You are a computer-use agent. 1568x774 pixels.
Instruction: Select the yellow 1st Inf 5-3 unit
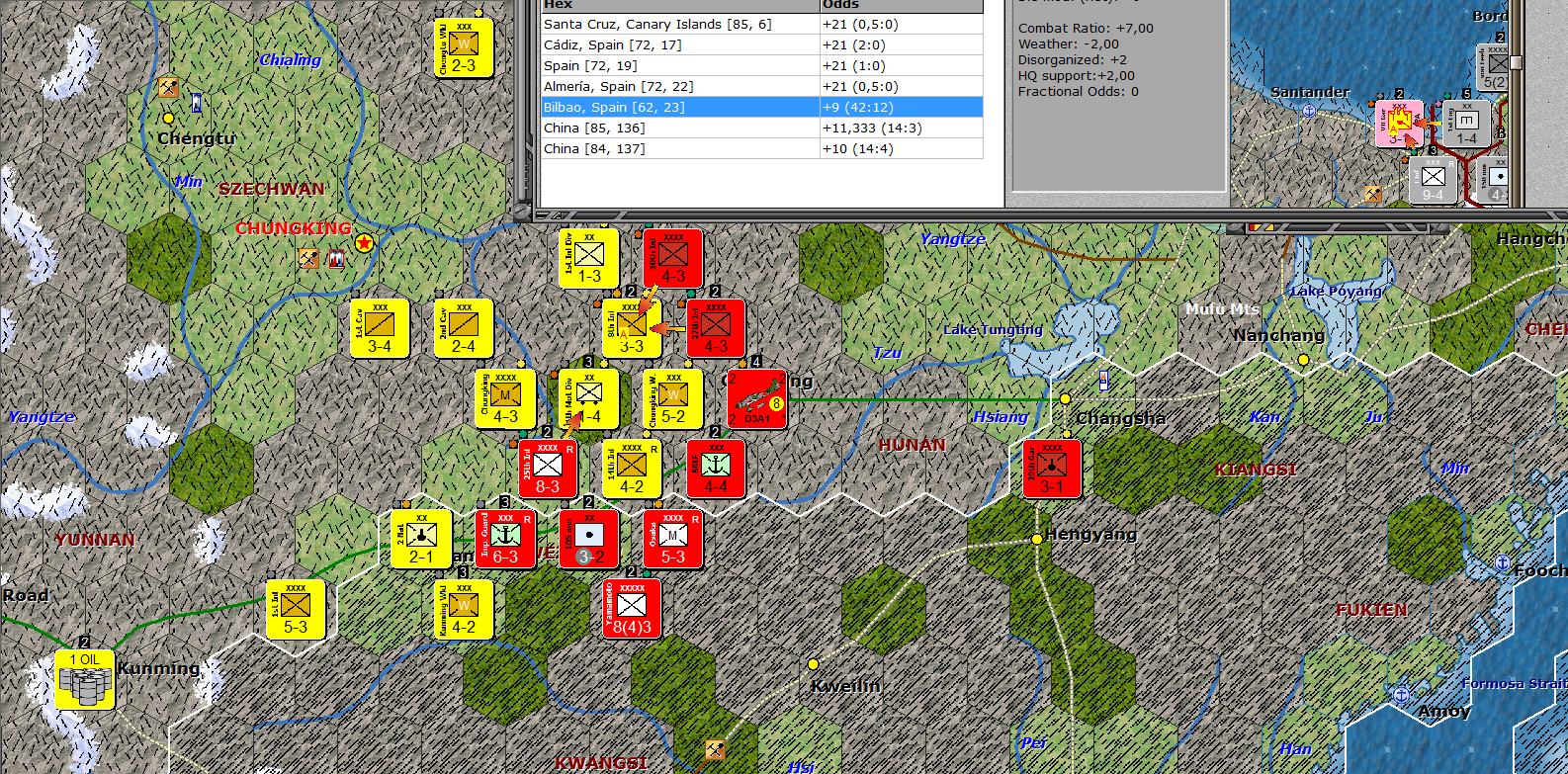[296, 609]
